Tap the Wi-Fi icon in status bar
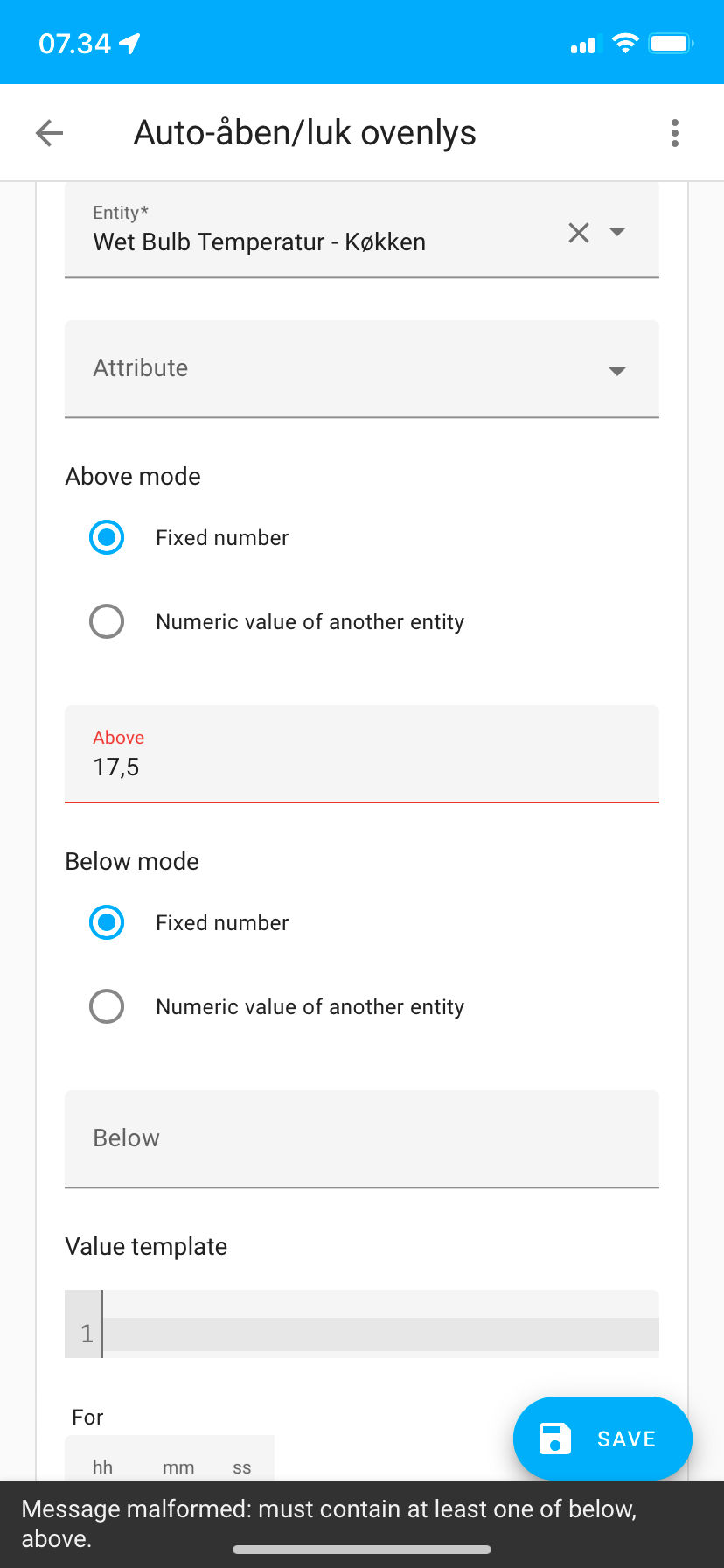The width and height of the screenshot is (724, 1568). click(x=625, y=42)
